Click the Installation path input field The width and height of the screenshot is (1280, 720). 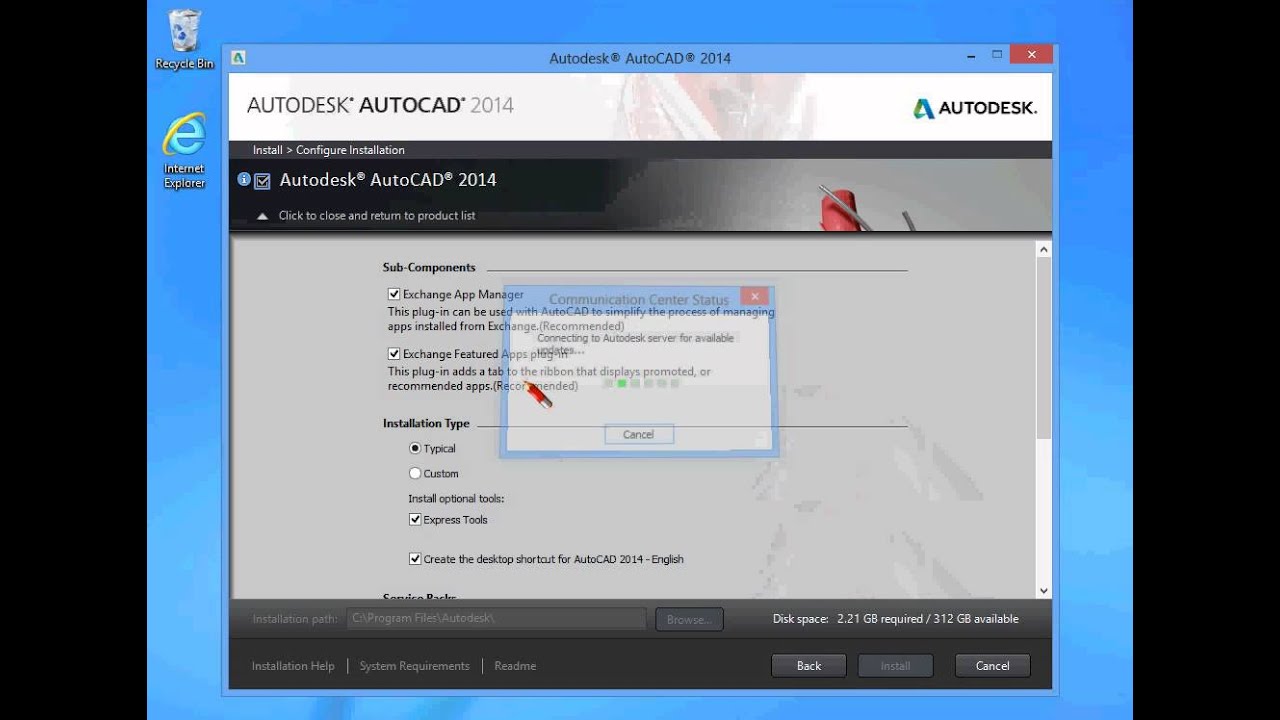click(496, 618)
